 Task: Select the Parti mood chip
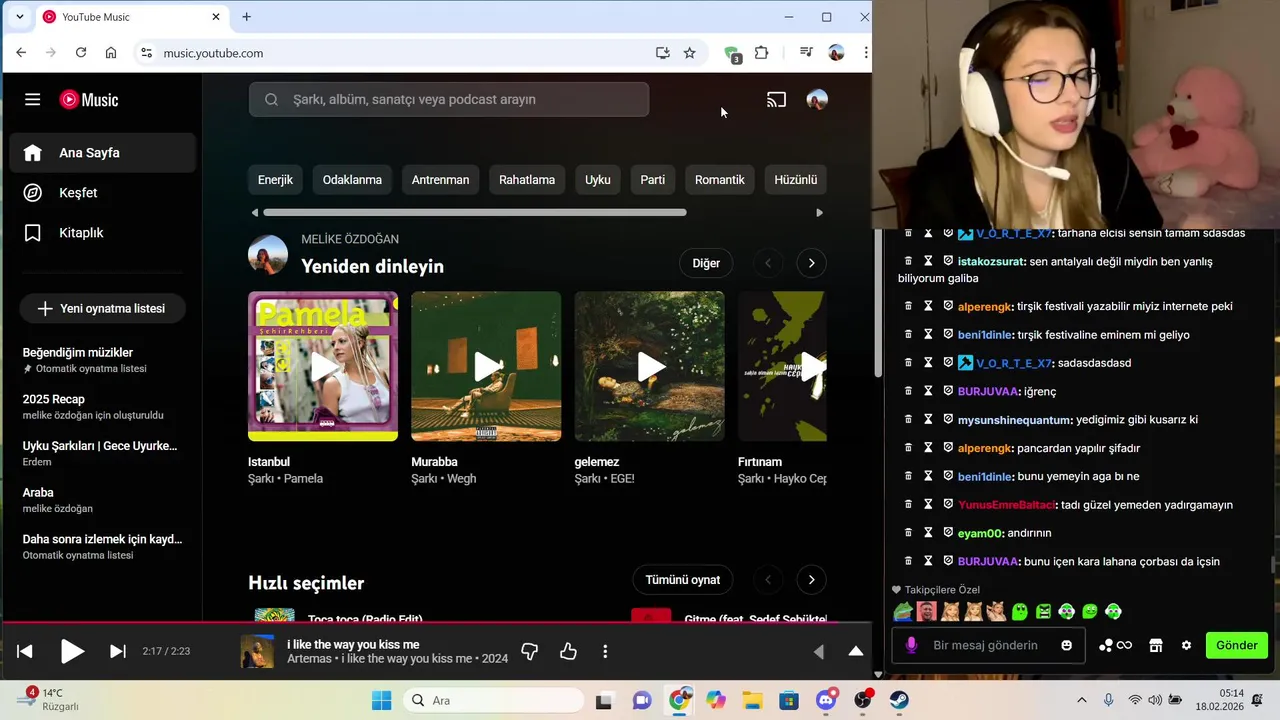653,180
